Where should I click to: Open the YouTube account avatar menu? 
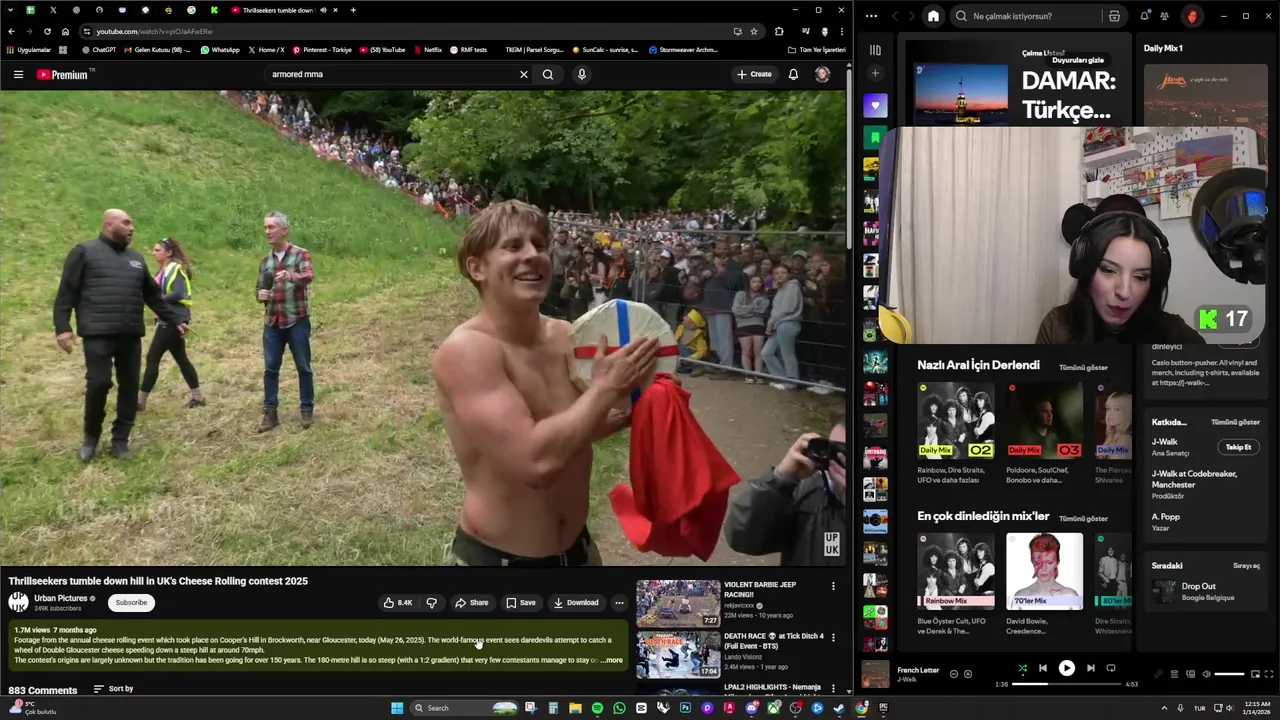(x=822, y=74)
